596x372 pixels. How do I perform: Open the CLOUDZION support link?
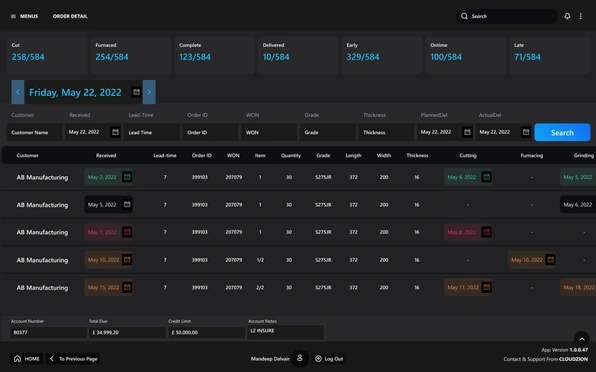[x=573, y=359]
